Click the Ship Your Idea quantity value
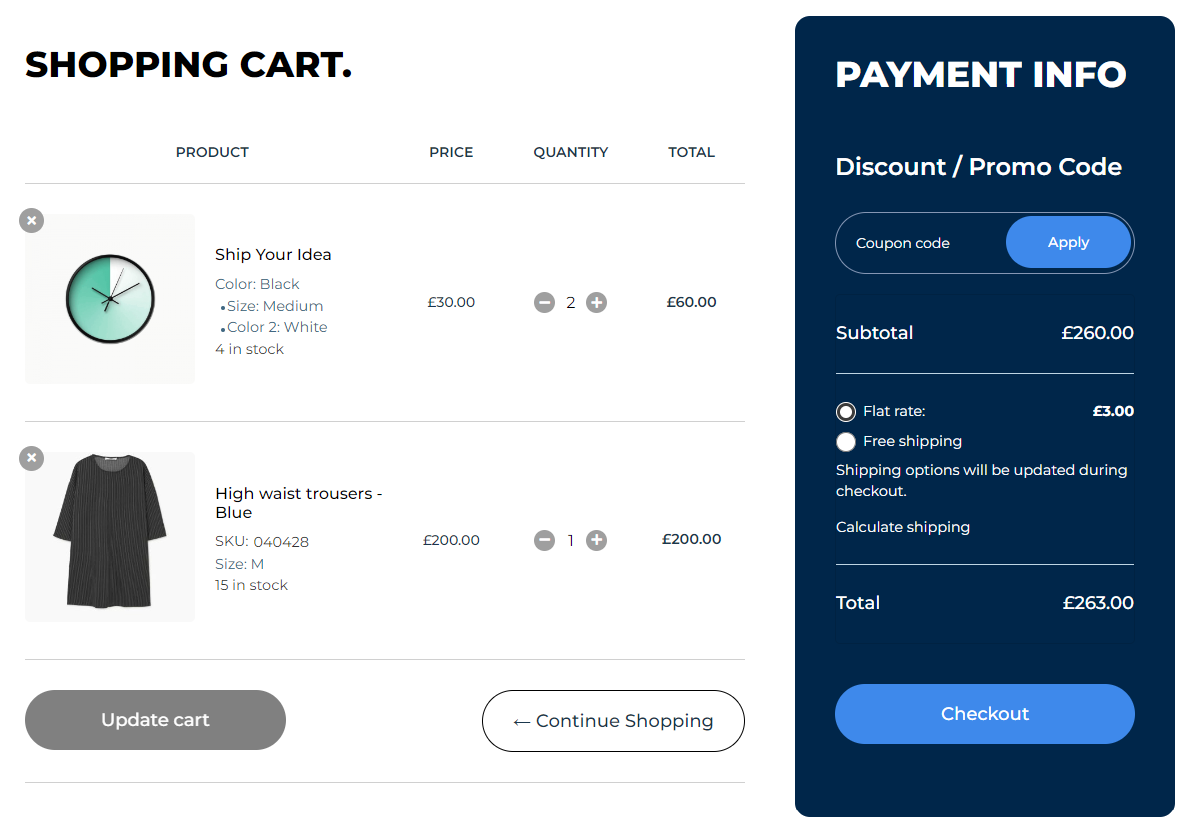This screenshot has width=1189, height=832. 571,302
